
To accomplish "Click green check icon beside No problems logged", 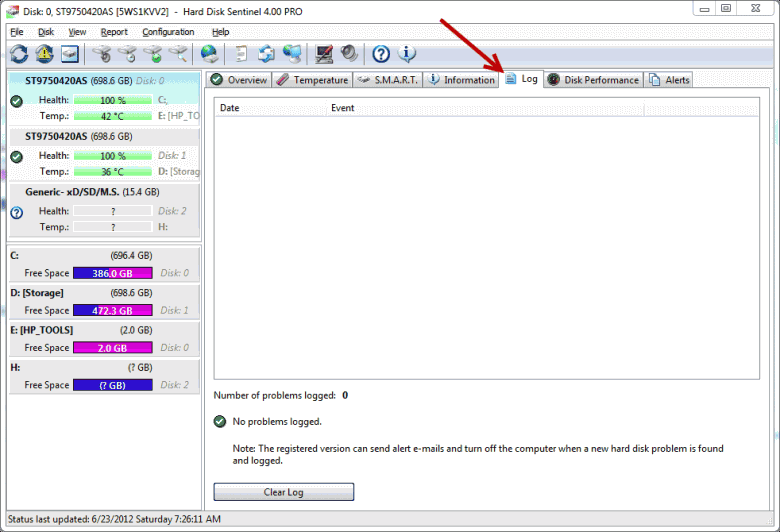I will (x=220, y=422).
